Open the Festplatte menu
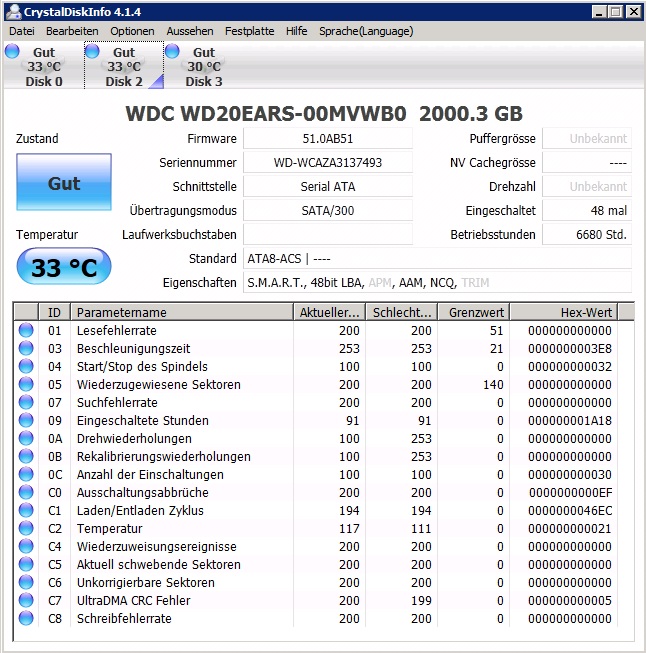 point(249,31)
